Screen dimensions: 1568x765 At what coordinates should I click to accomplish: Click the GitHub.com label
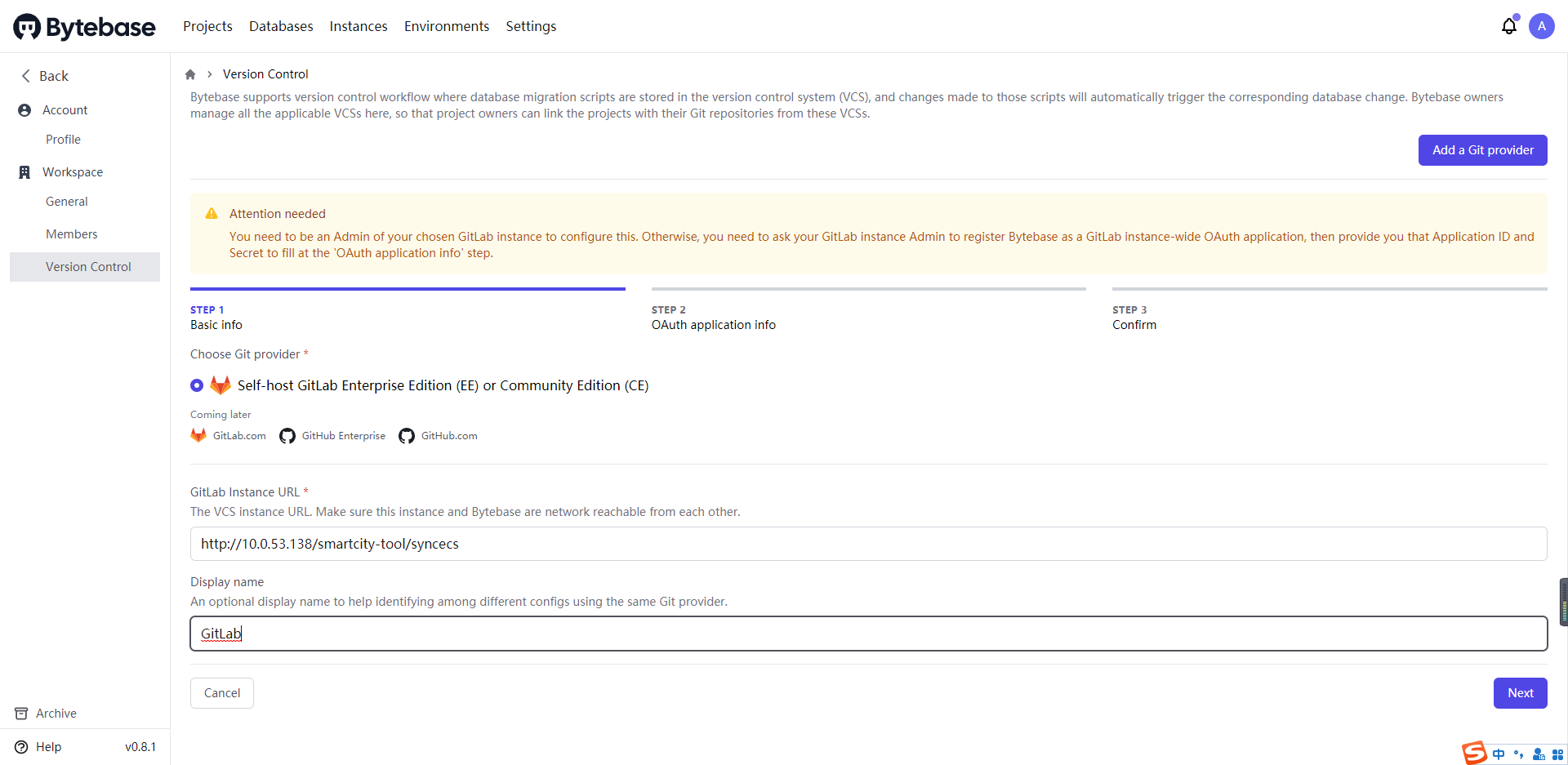(449, 436)
